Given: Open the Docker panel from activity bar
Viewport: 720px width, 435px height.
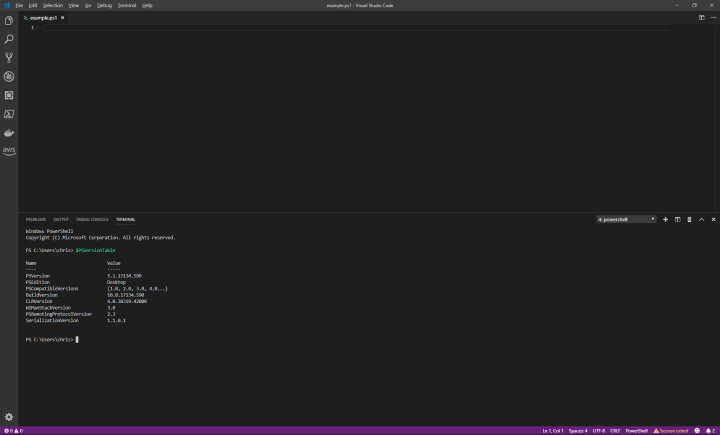Looking at the screenshot, I should [x=9, y=132].
